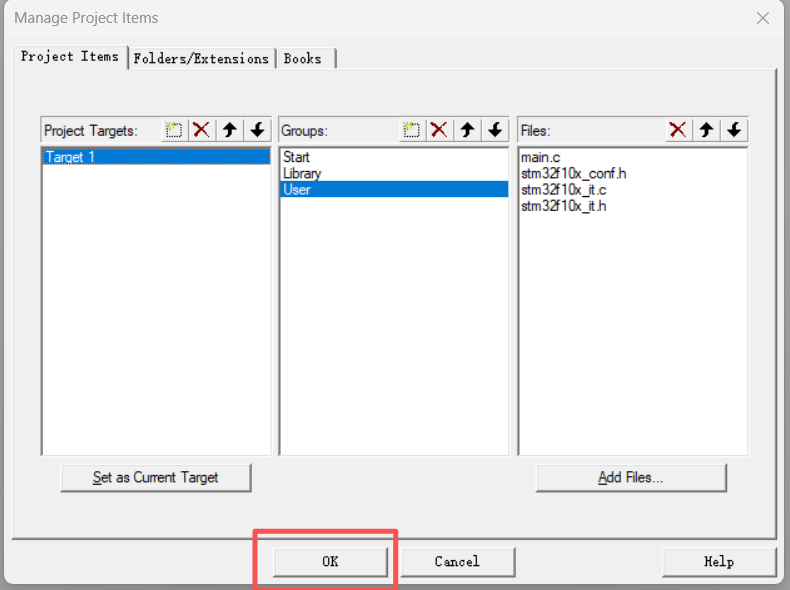Delete the selected group
790x590 pixels.
[x=439, y=130]
